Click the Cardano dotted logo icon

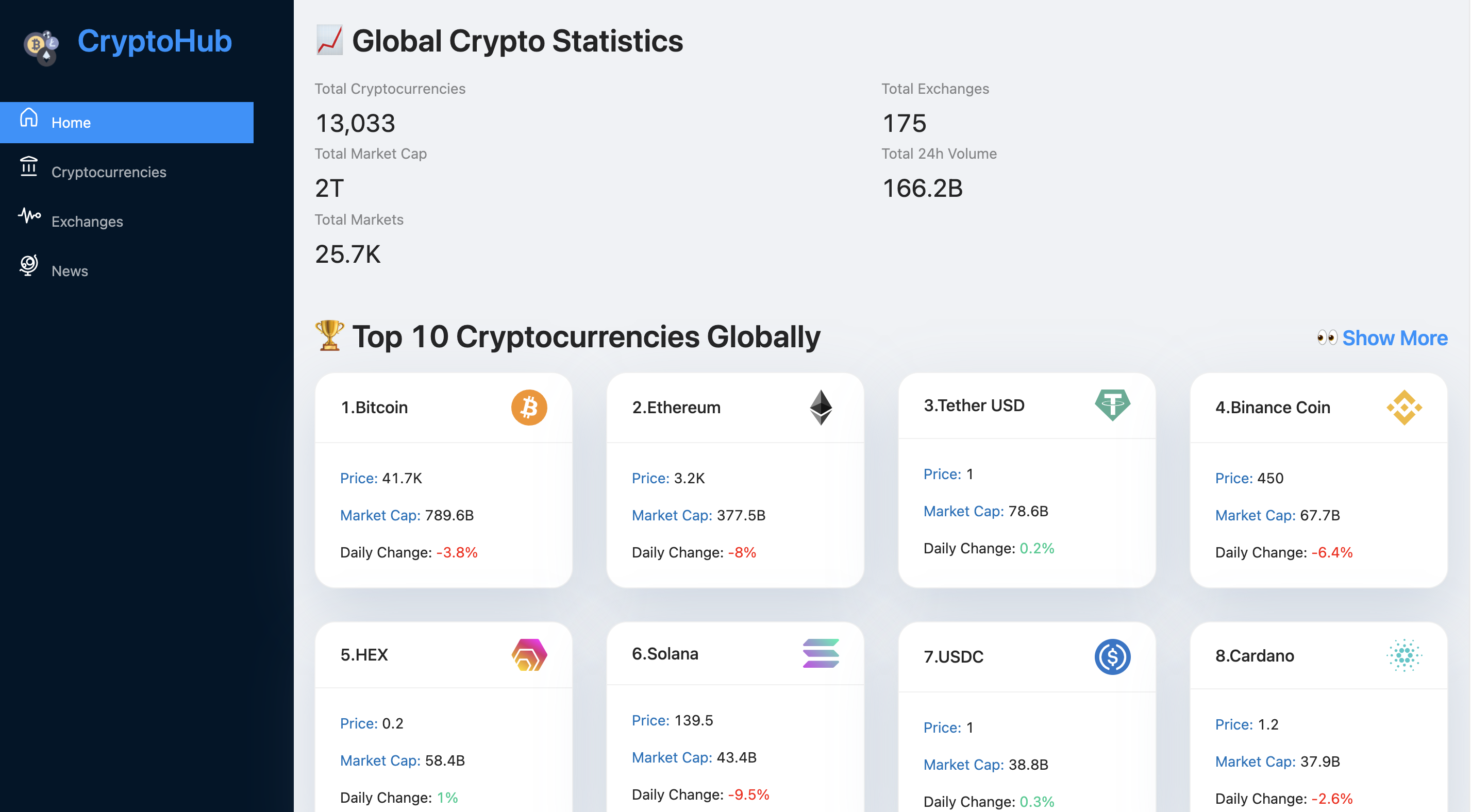[1403, 655]
